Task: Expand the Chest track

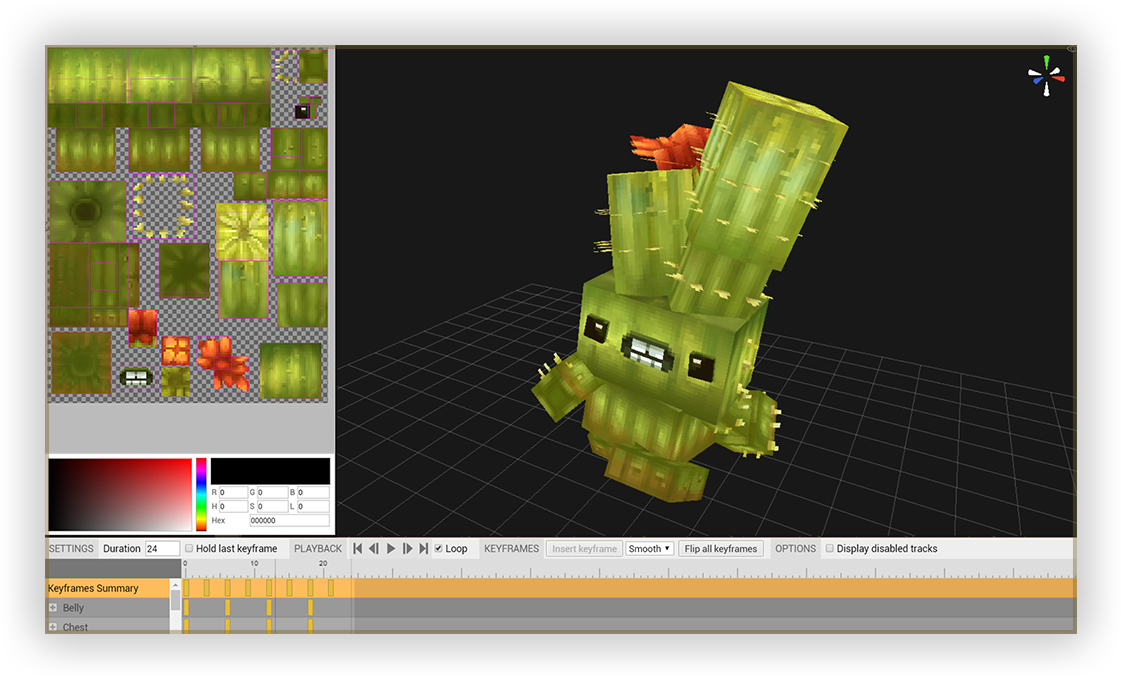Action: (53, 627)
